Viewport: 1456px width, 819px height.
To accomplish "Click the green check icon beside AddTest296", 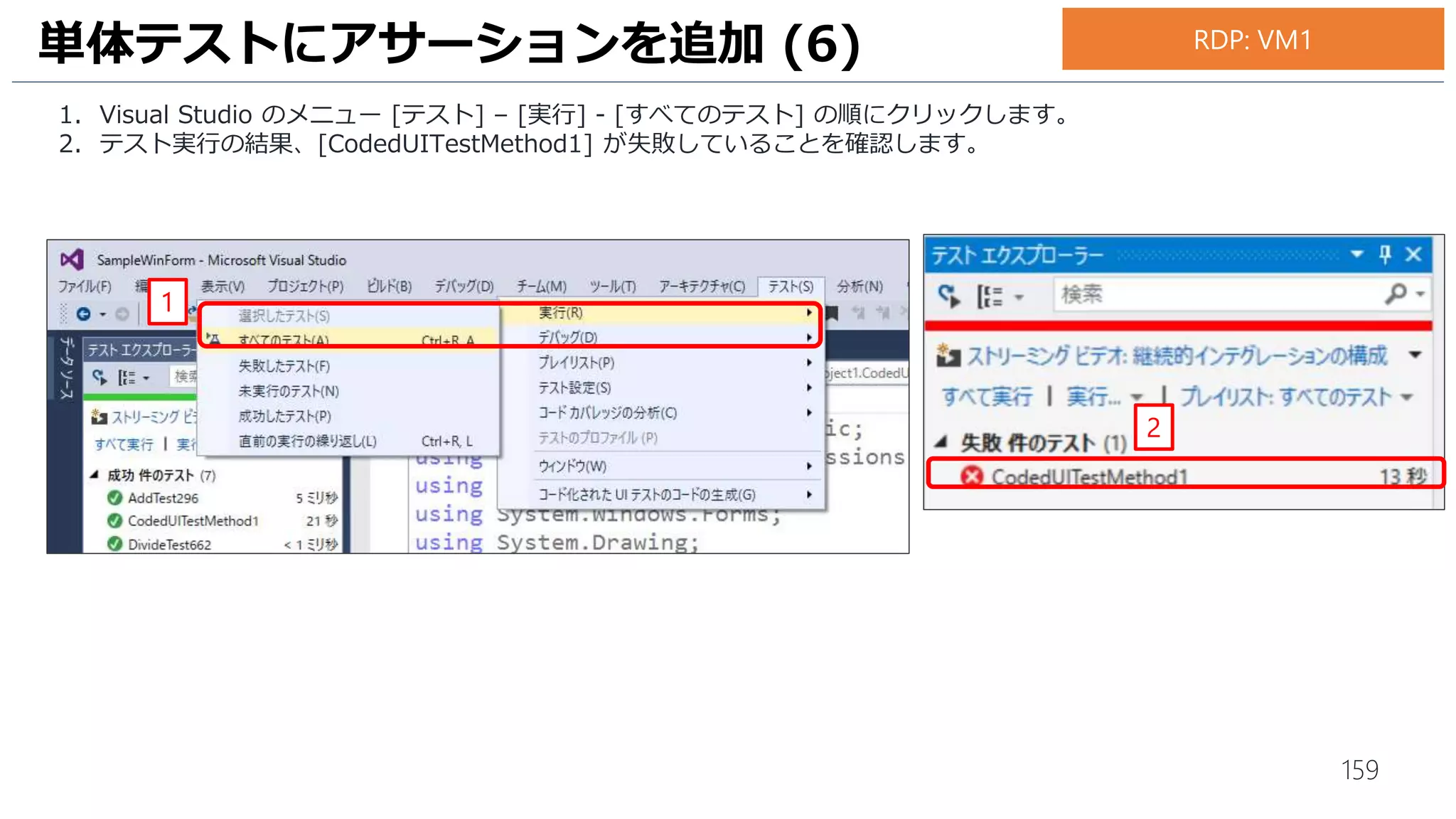I will [x=114, y=498].
